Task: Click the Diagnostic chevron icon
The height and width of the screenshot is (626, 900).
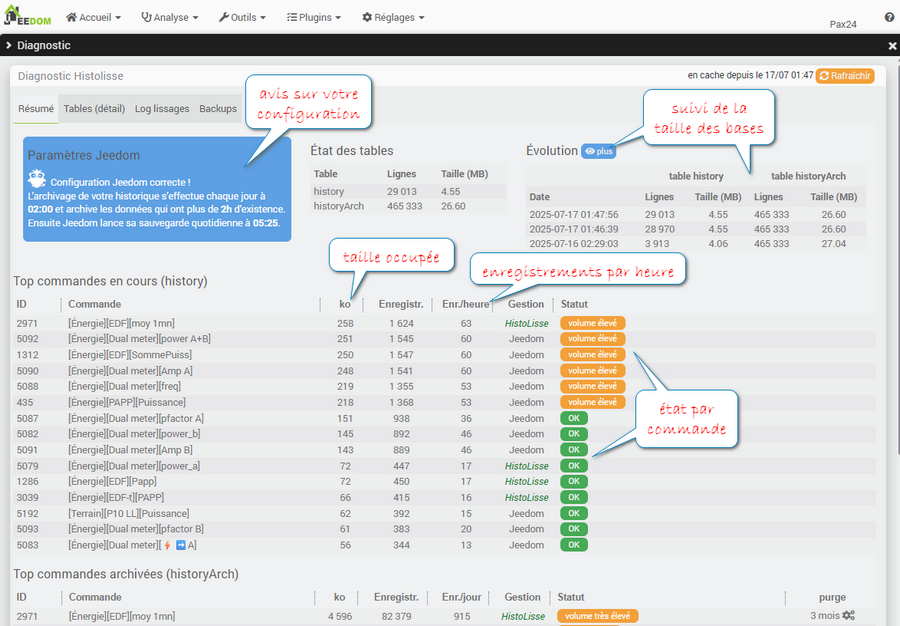Action: coord(9,45)
